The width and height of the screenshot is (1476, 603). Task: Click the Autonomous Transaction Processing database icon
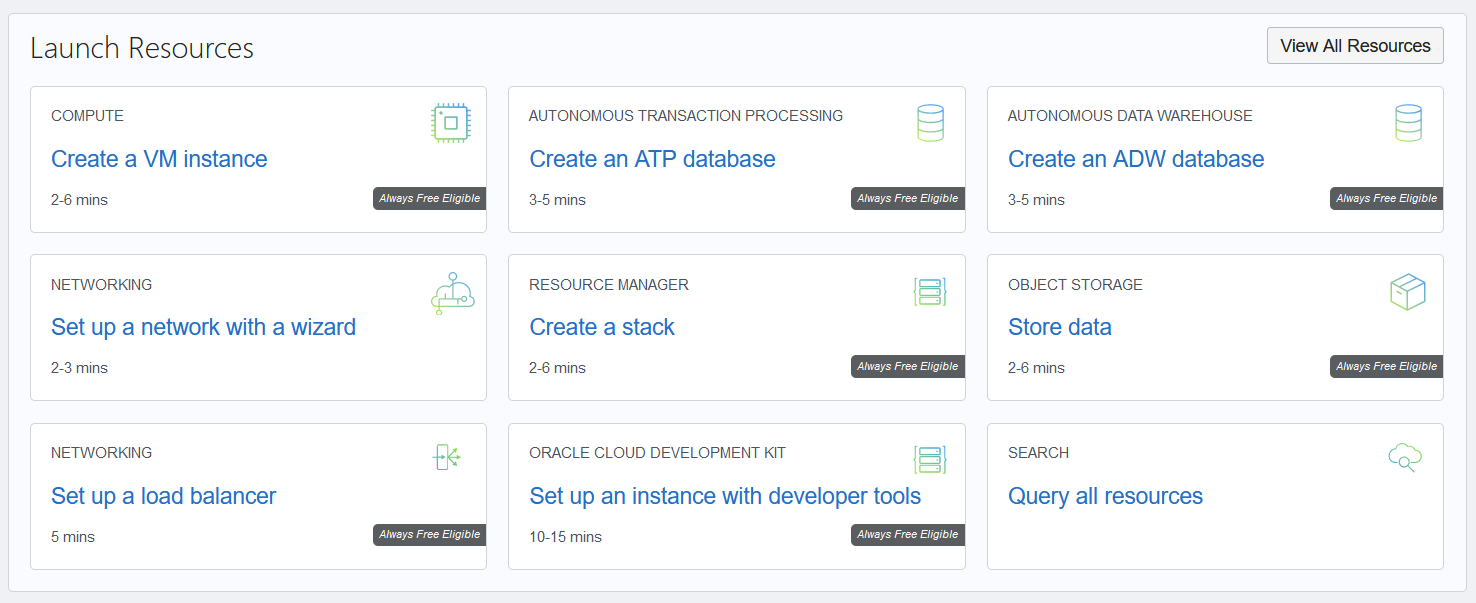pyautogui.click(x=930, y=122)
